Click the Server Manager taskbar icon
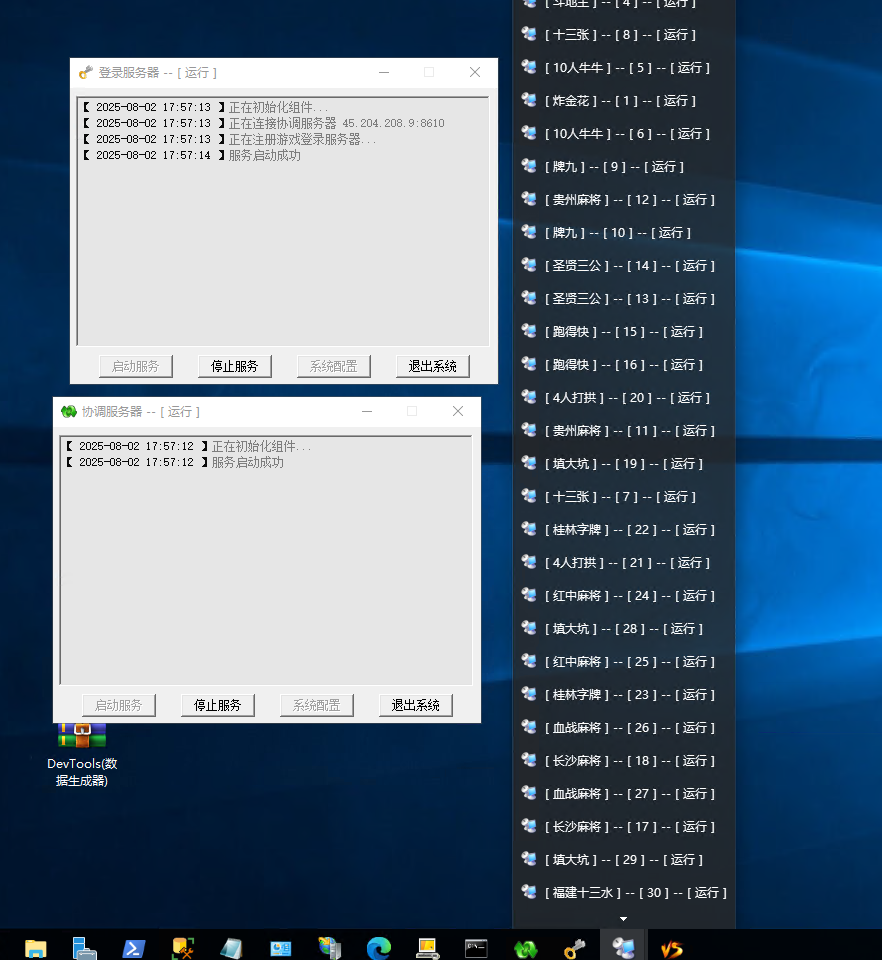The height and width of the screenshot is (960, 882). coord(85,948)
